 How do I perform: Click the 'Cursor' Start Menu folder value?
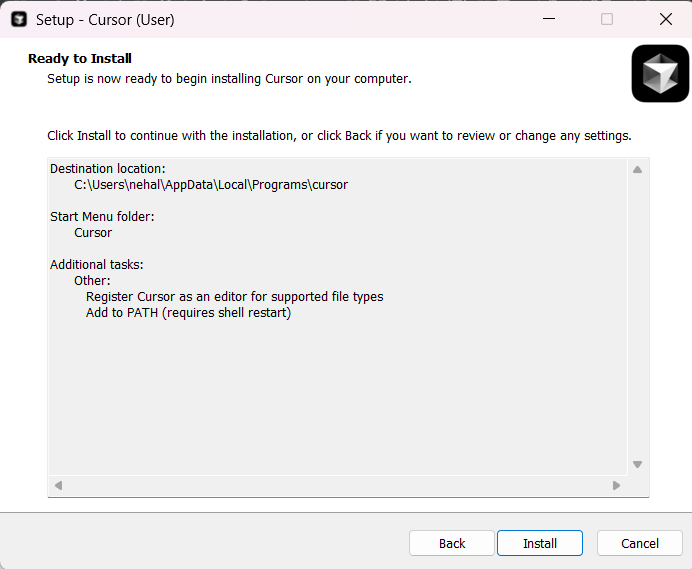click(93, 233)
